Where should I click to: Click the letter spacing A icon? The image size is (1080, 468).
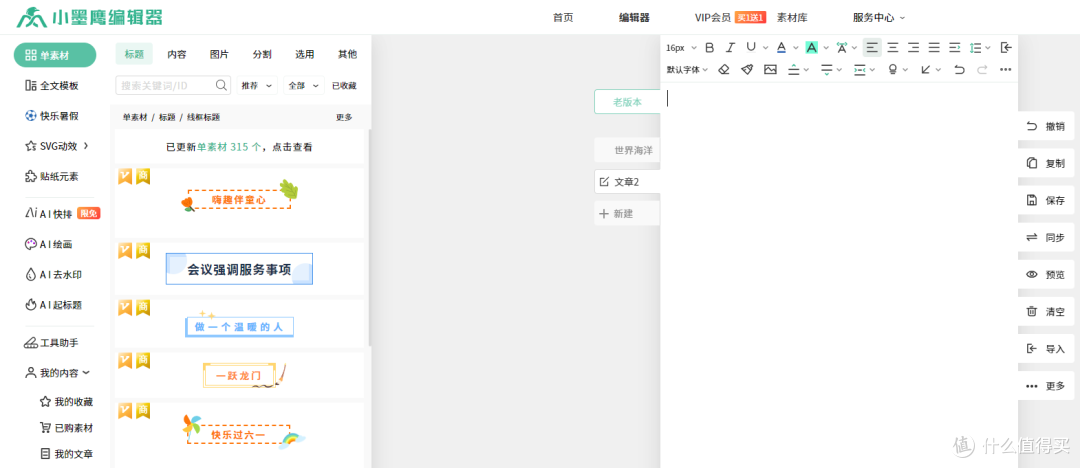pyautogui.click(x=842, y=48)
